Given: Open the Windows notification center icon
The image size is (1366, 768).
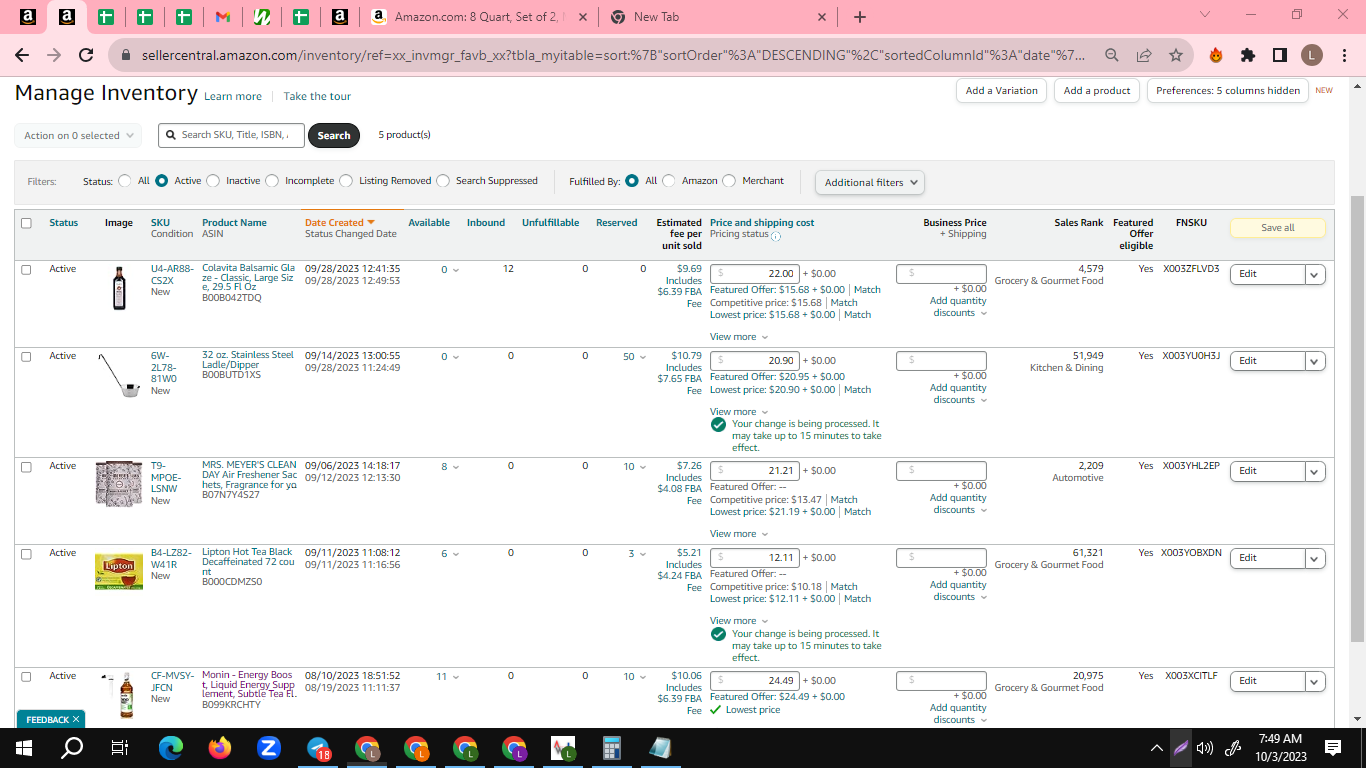Looking at the screenshot, I should pyautogui.click(x=1333, y=747).
